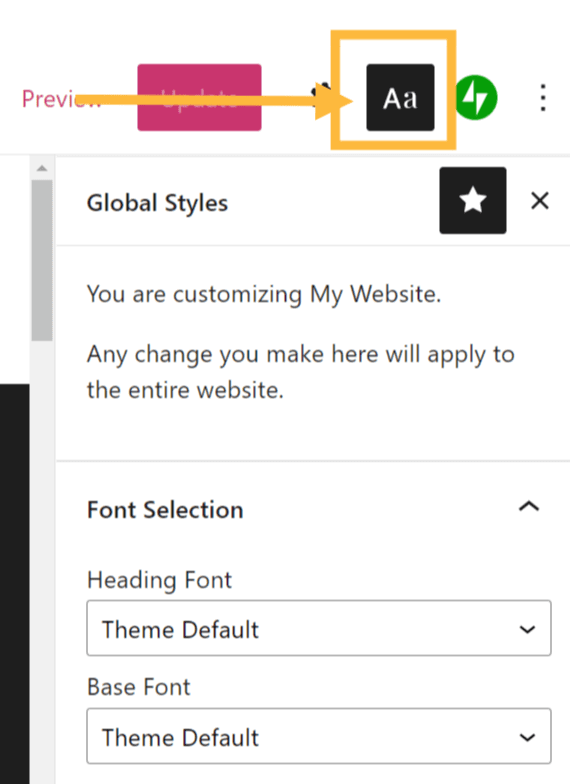Open the Heading Font dropdown

319,628
